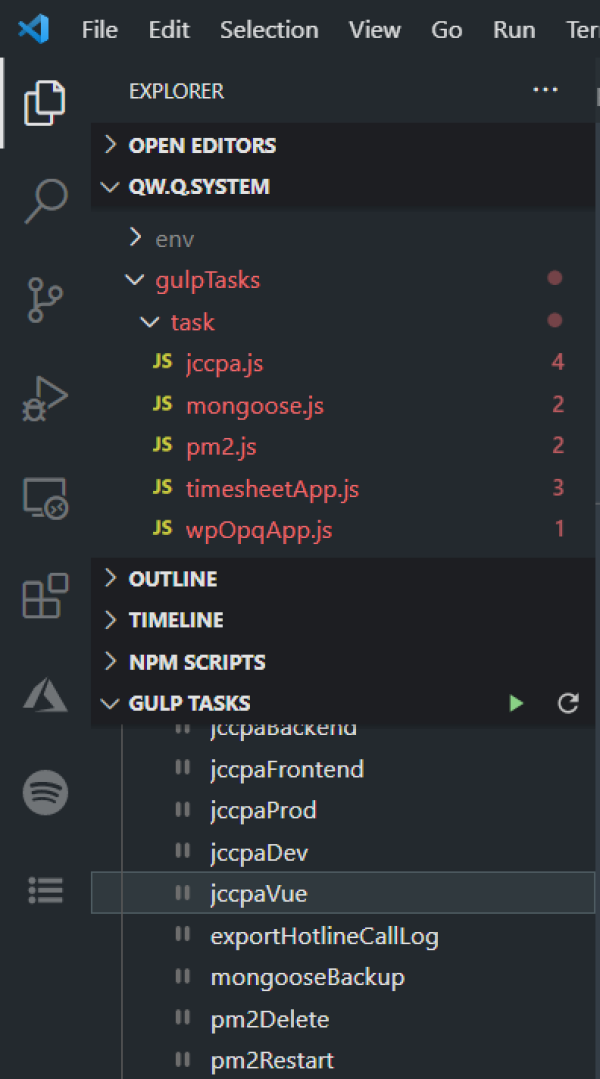Open the Spotify icon in activity bar
This screenshot has width=600, height=1079.
(45, 792)
